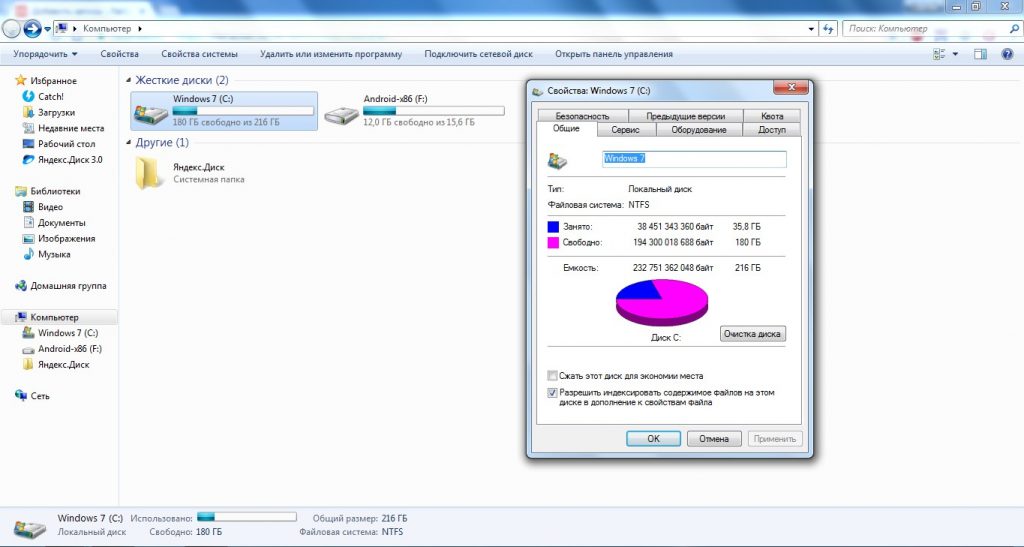
Task: Open the recent pages history dropdown arrow
Action: pyautogui.click(x=48, y=29)
